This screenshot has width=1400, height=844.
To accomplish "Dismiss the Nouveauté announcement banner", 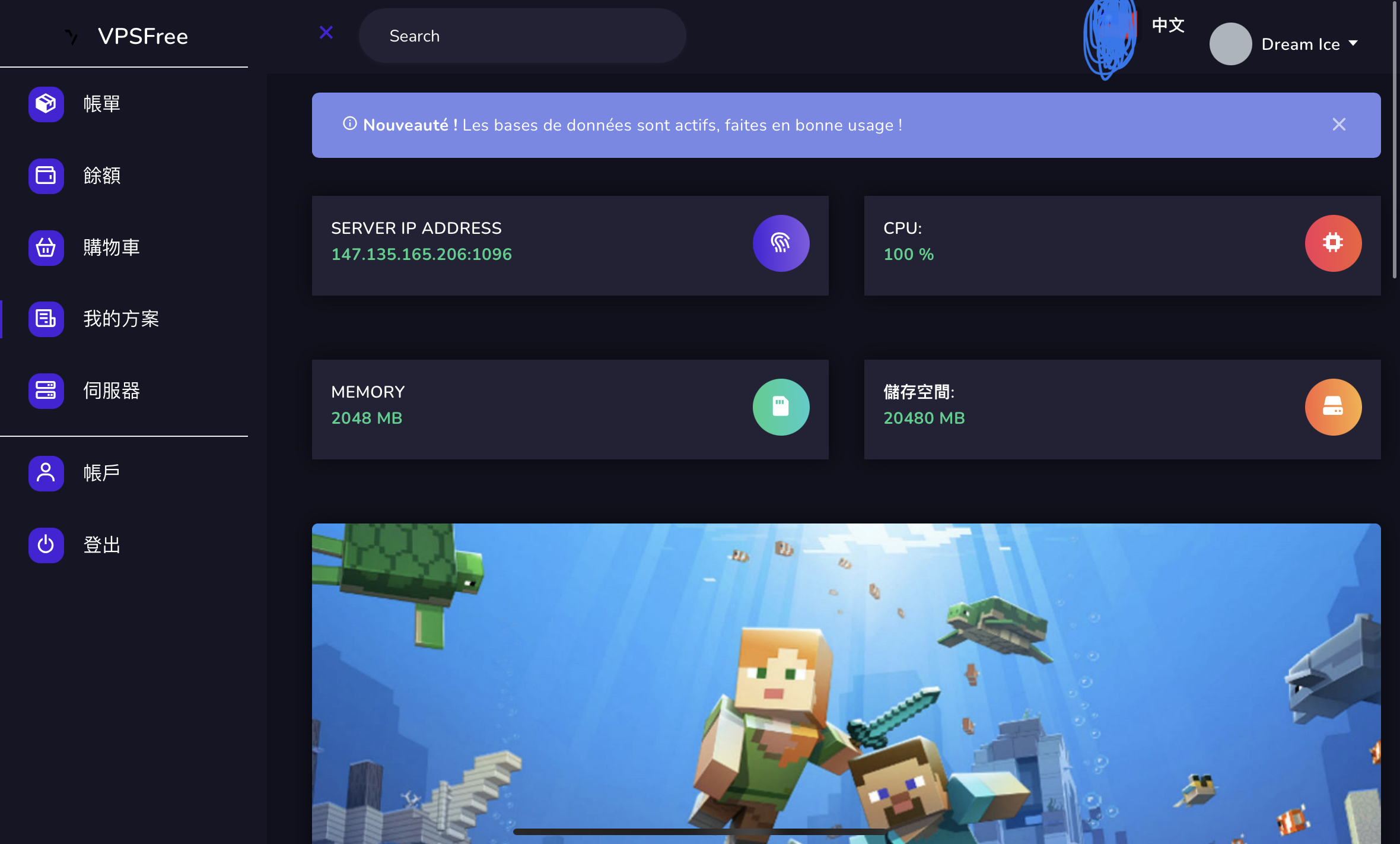I will pyautogui.click(x=1339, y=125).
